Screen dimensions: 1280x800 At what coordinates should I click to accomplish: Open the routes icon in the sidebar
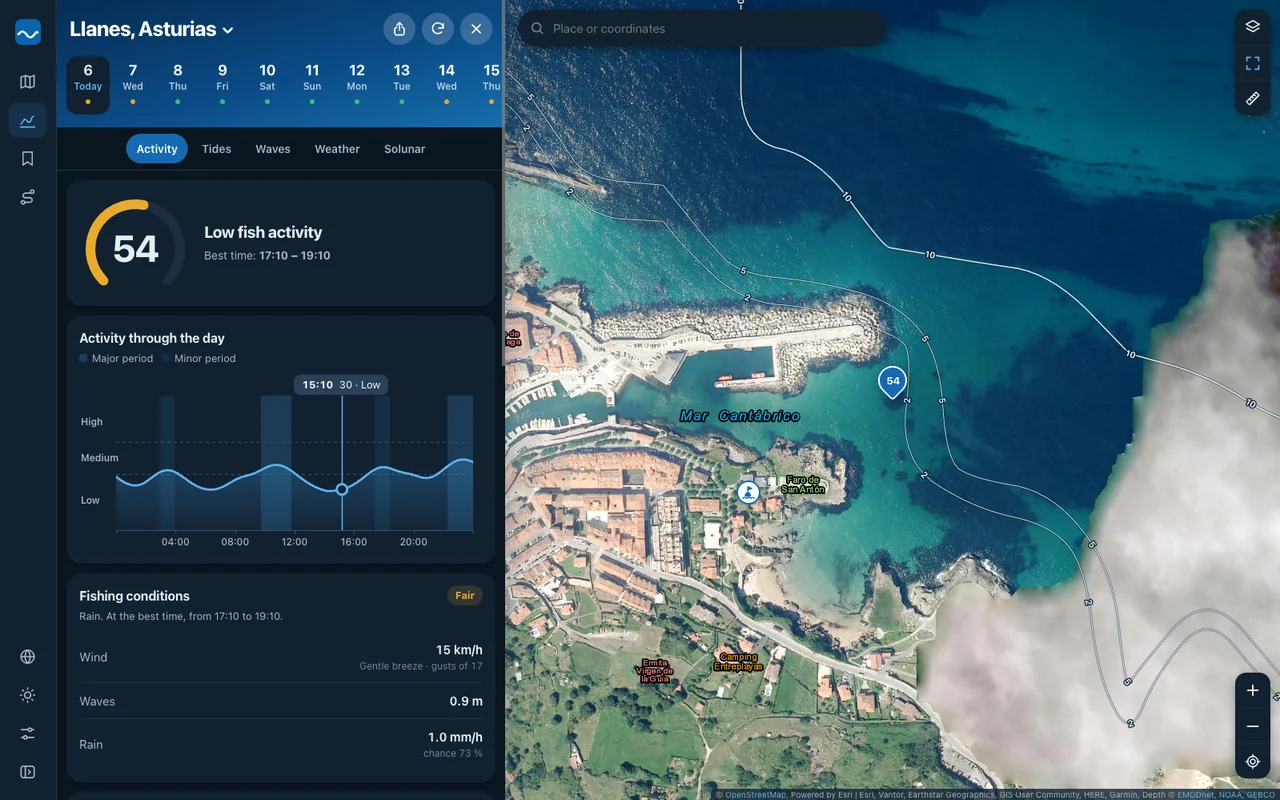[x=28, y=198]
